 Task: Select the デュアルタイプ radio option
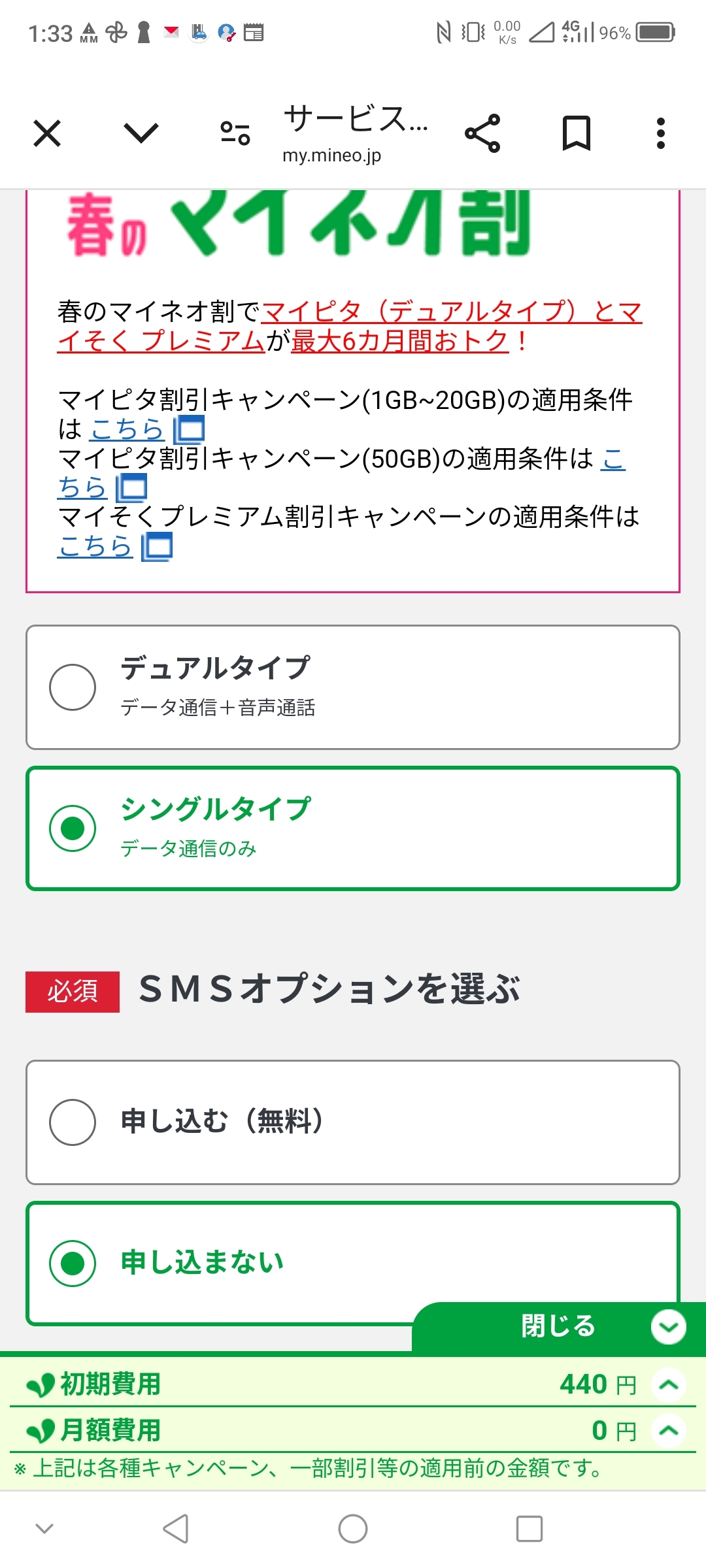(x=73, y=687)
